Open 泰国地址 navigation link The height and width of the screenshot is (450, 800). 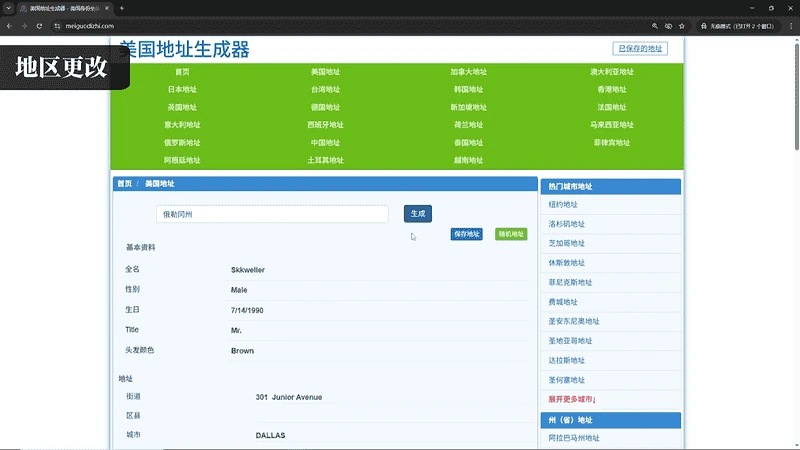tap(468, 142)
